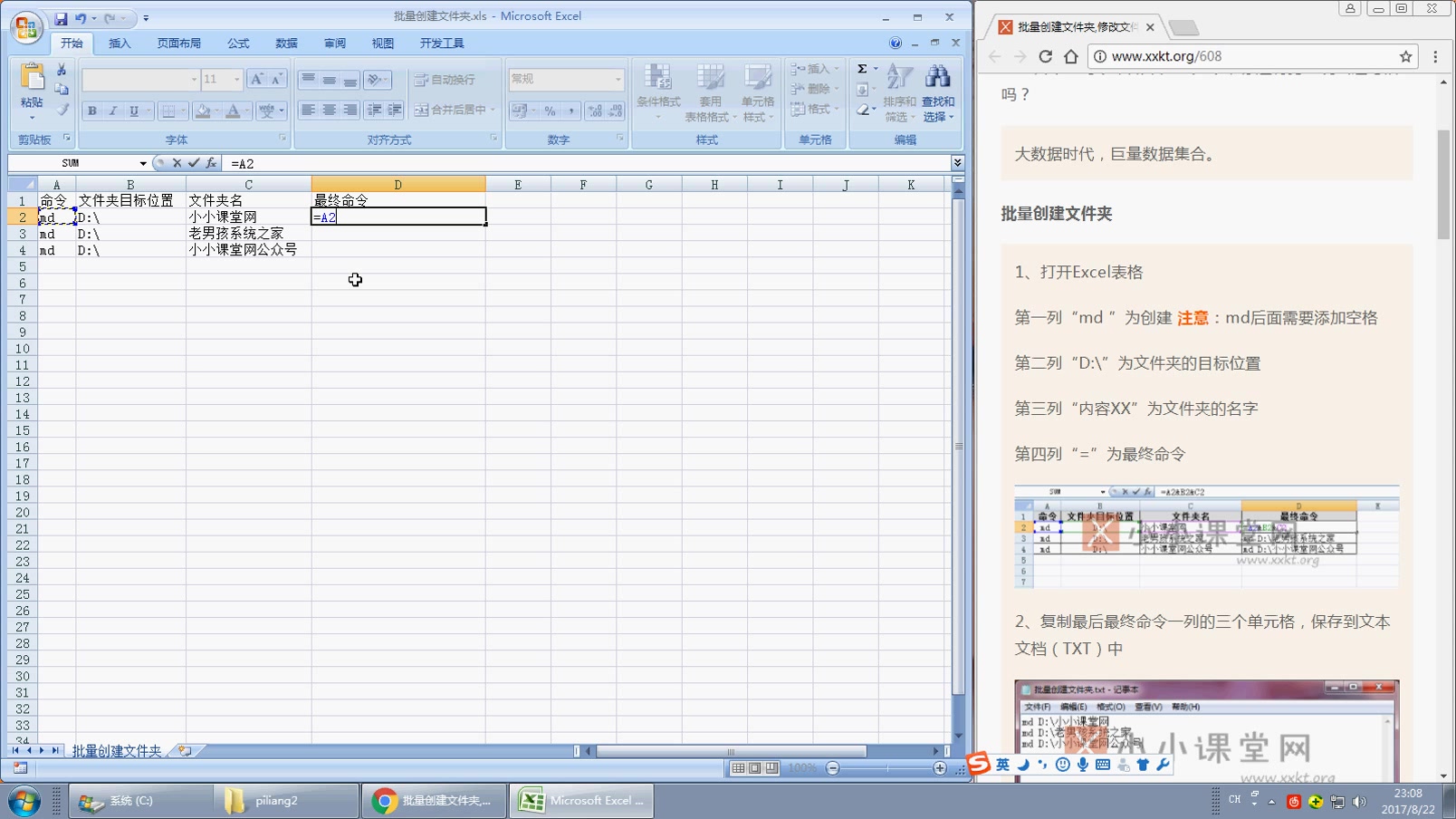Click the decrease decimal places icon

616,111
